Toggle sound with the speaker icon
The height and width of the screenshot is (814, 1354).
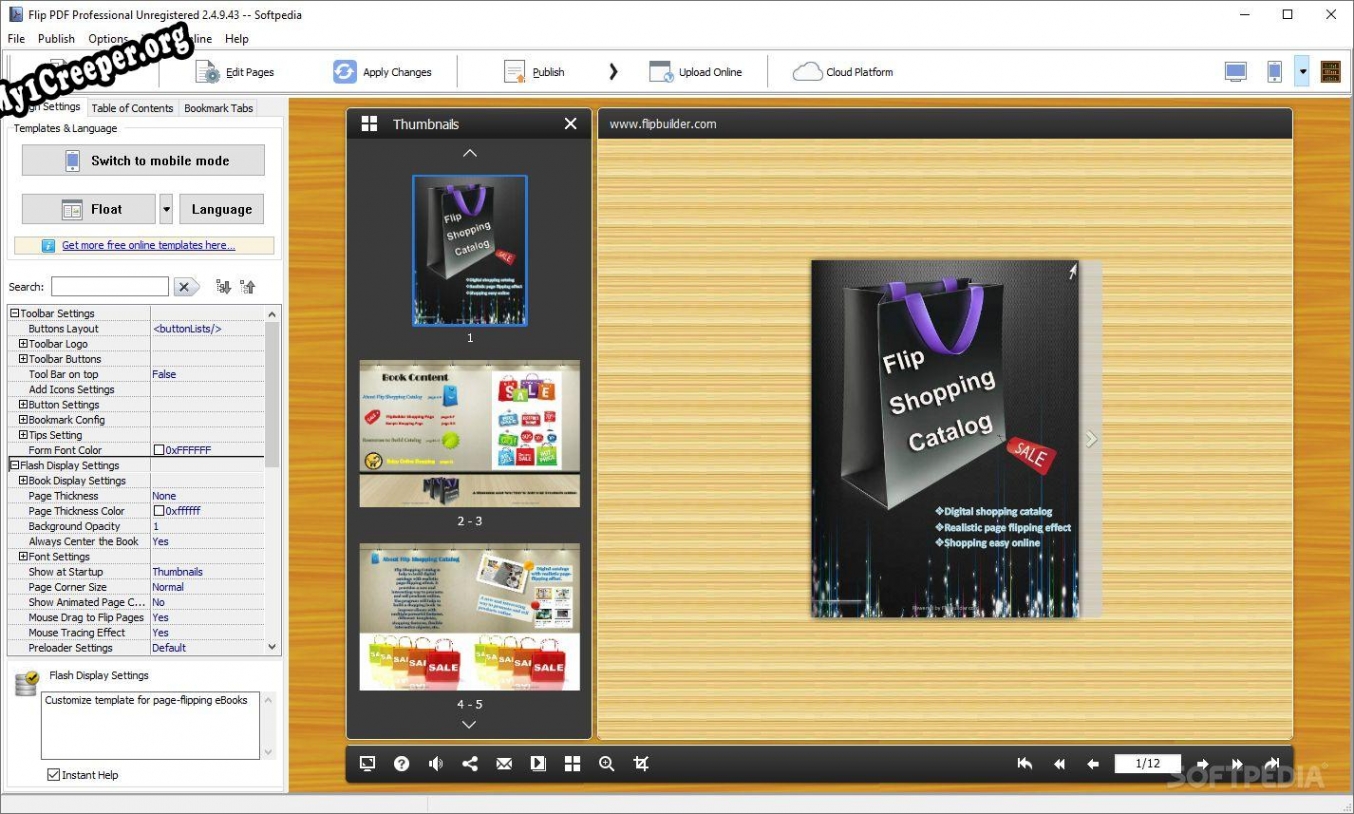436,764
